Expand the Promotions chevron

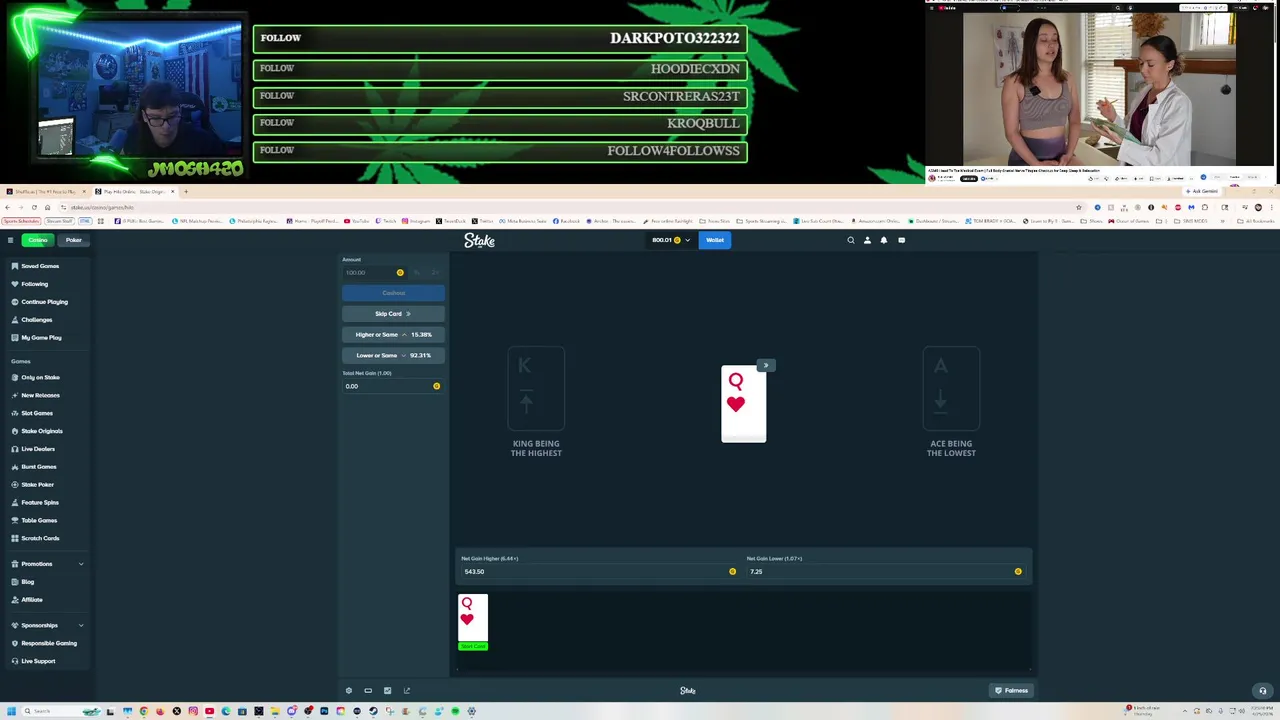coord(81,564)
